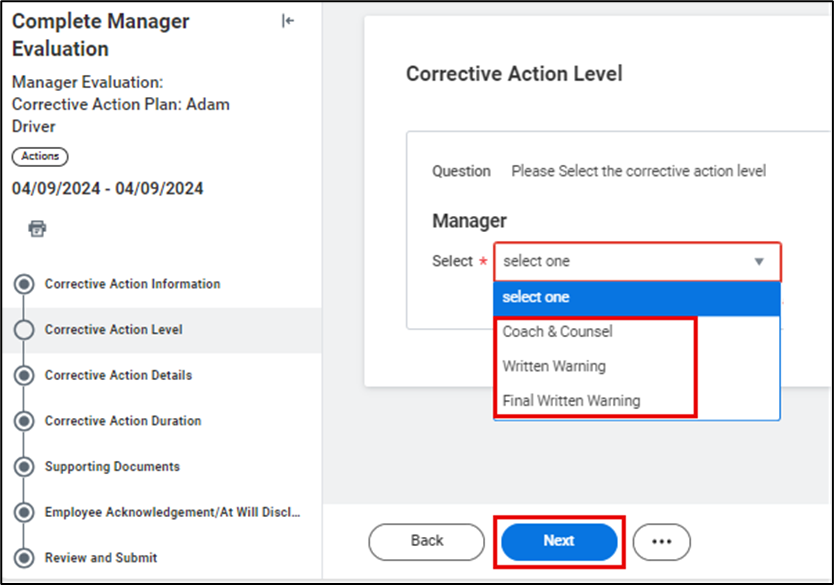Click the highlighted select one option
Screen dimensions: 834x585
pos(537,297)
